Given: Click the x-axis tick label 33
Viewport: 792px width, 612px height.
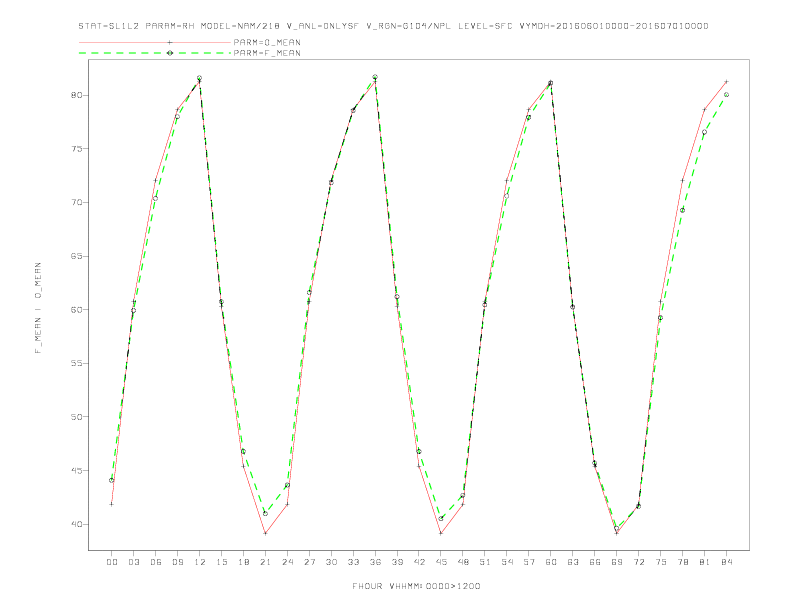Looking at the screenshot, I should point(354,562).
